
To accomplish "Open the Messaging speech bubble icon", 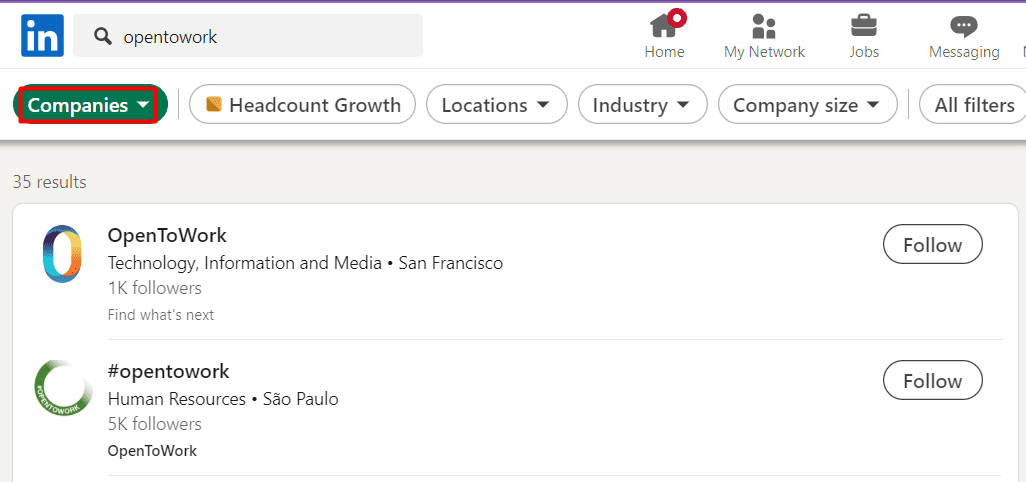I will click(964, 26).
